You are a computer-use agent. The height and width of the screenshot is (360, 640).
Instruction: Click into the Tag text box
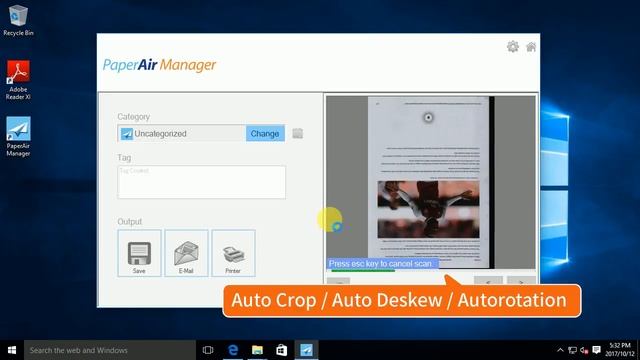(202, 182)
